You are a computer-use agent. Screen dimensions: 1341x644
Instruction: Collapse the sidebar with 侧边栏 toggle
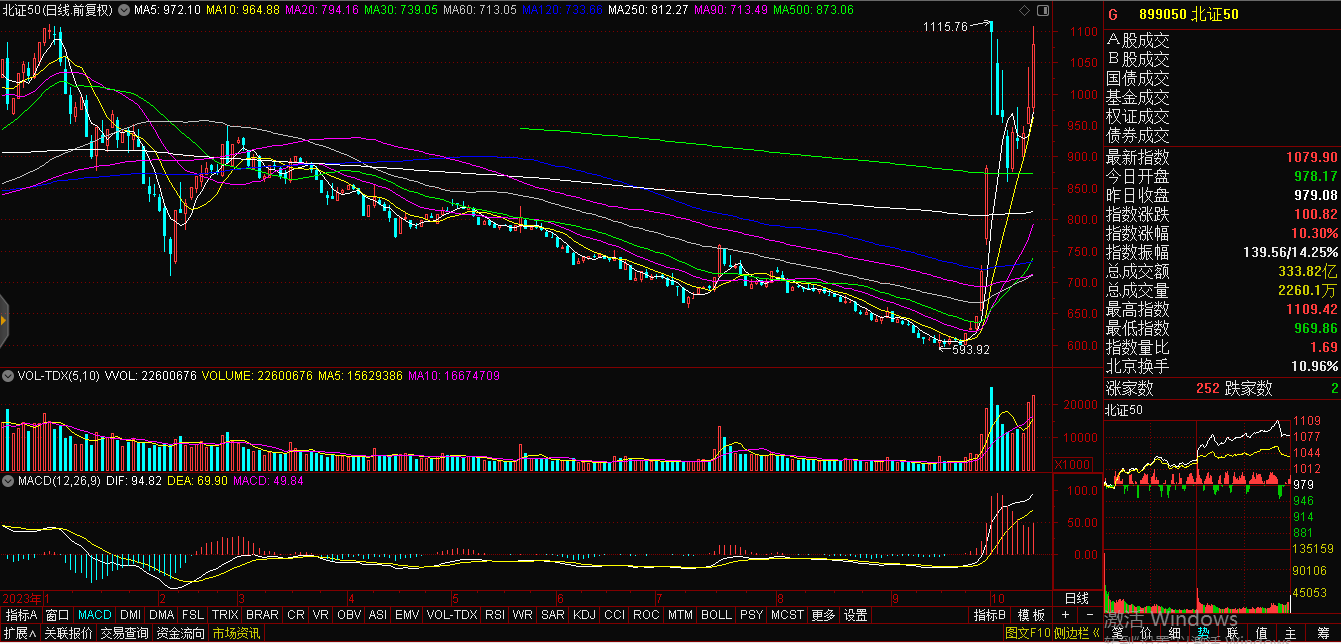pos(1076,633)
